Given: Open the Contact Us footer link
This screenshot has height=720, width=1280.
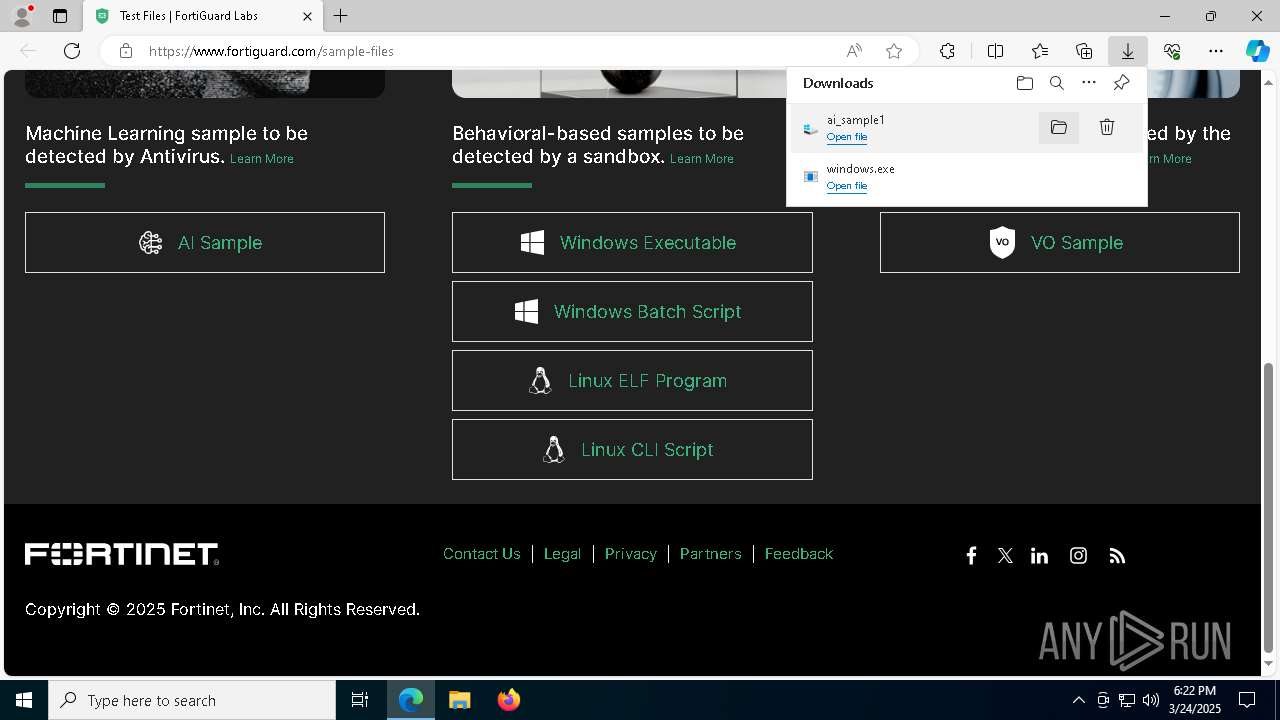Looking at the screenshot, I should 482,554.
